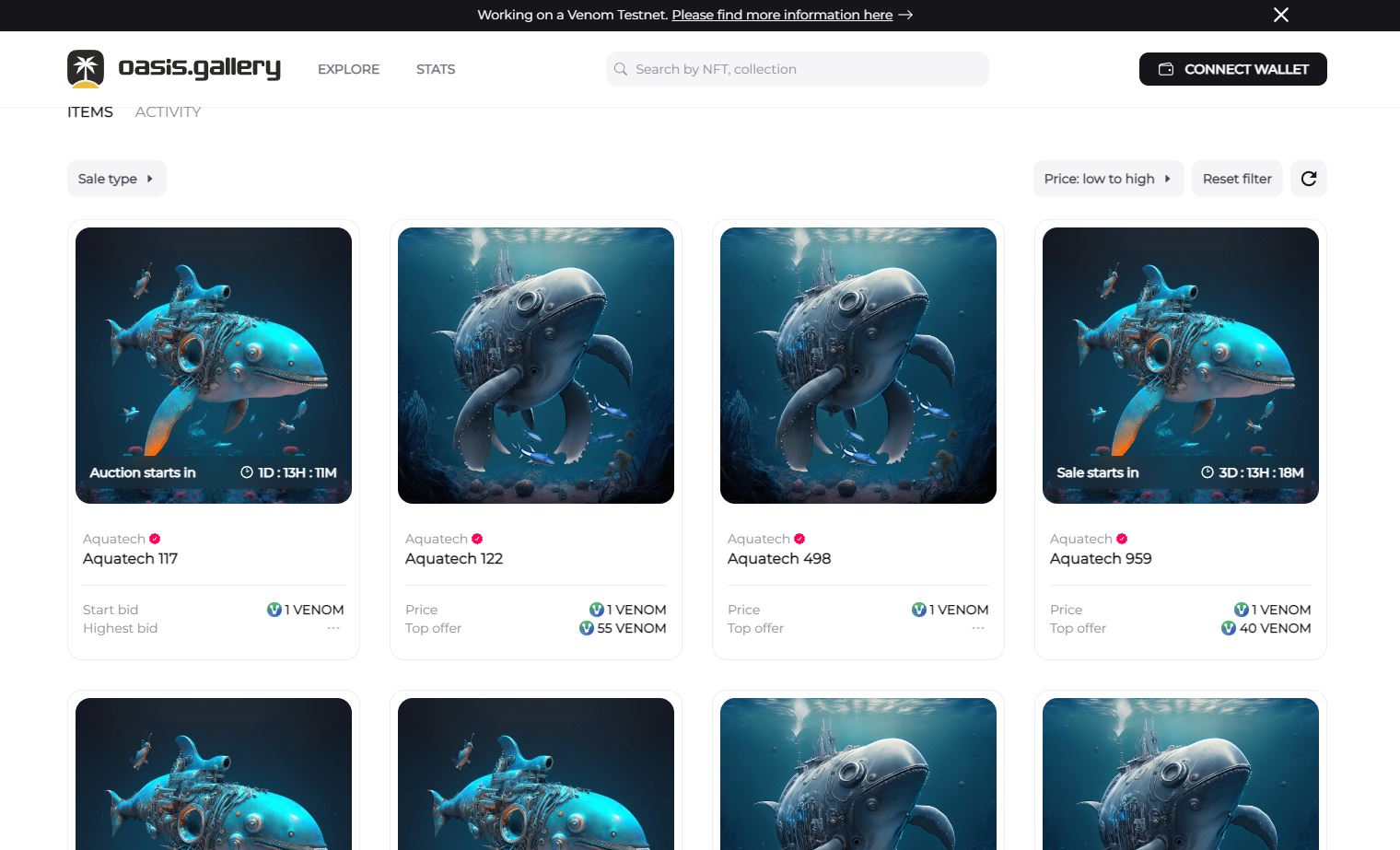Go to the STATS page

436,69
